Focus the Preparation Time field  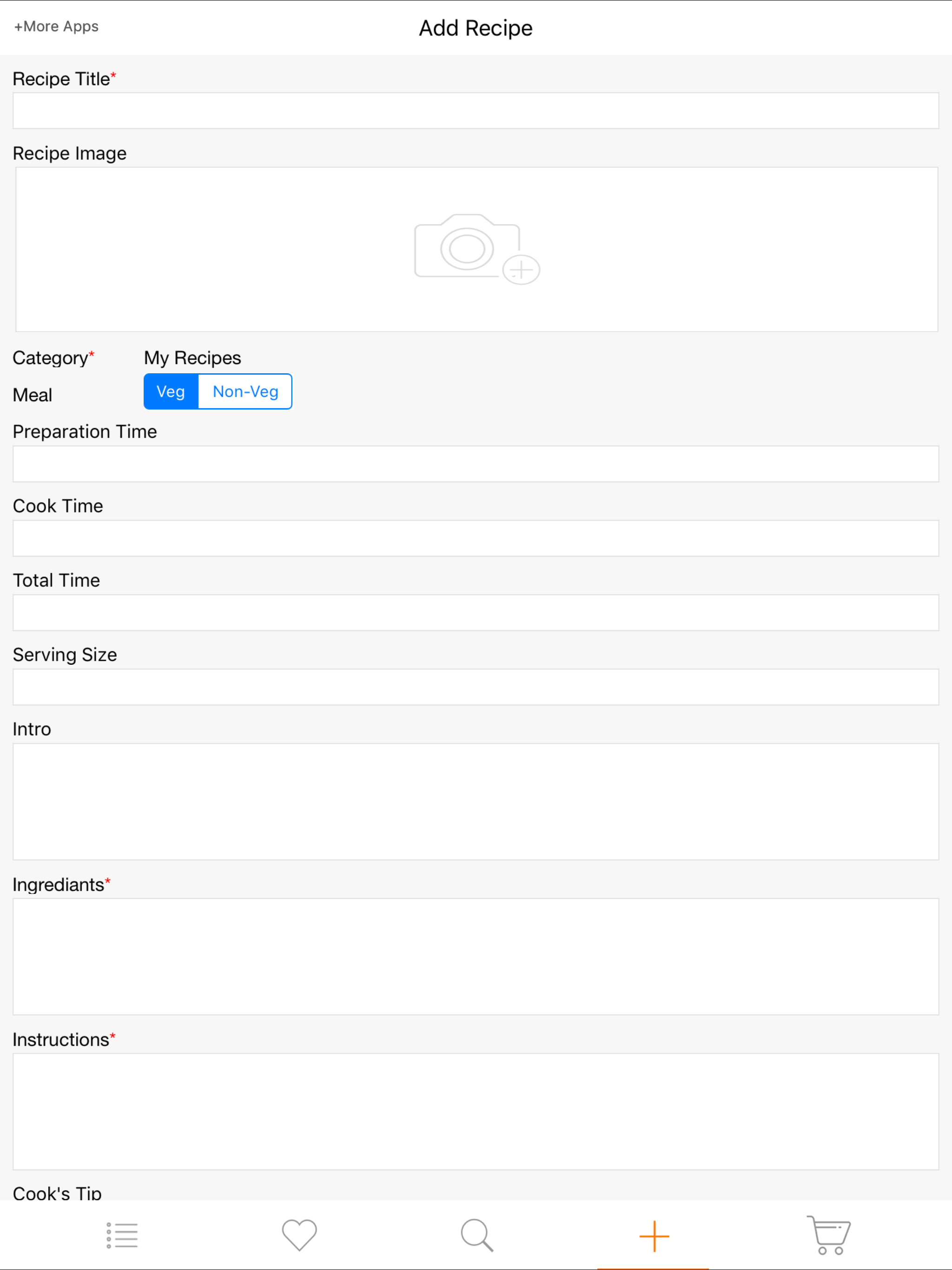click(476, 464)
